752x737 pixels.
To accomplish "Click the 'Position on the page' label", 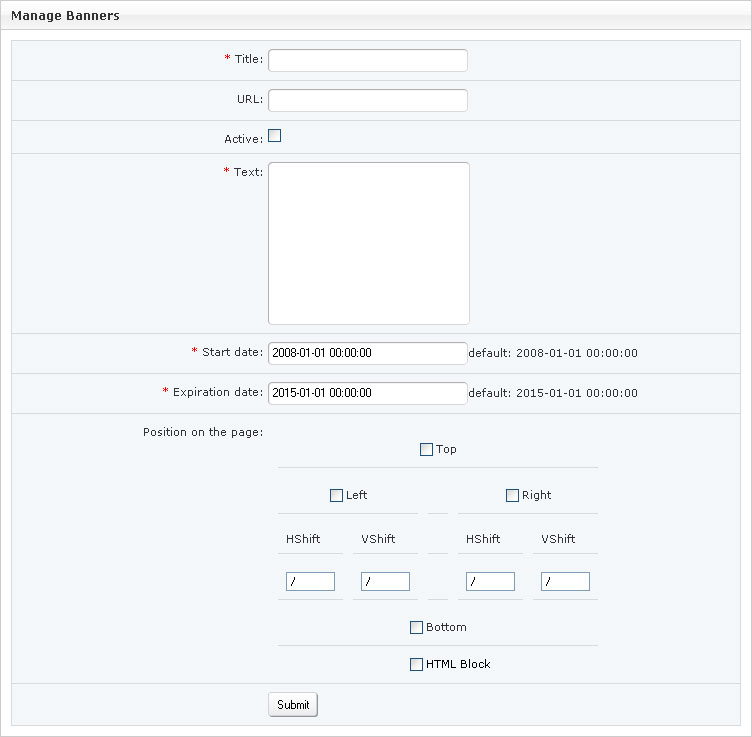I will click(x=203, y=432).
